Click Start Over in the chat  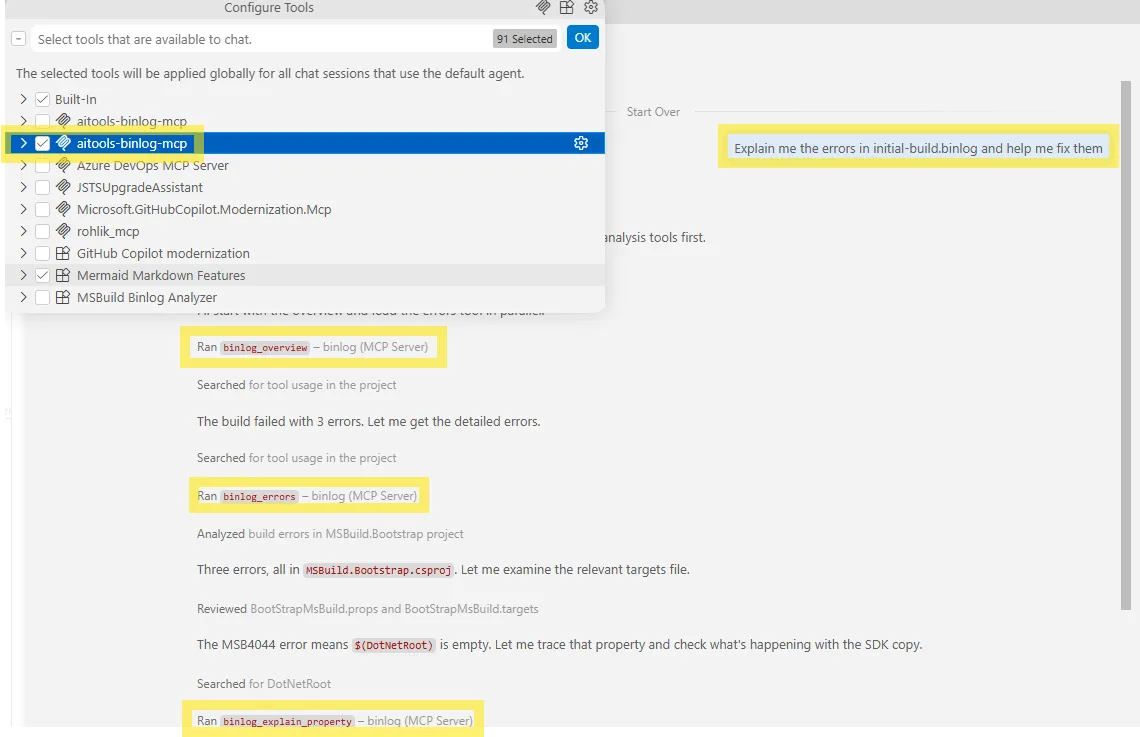click(x=653, y=112)
